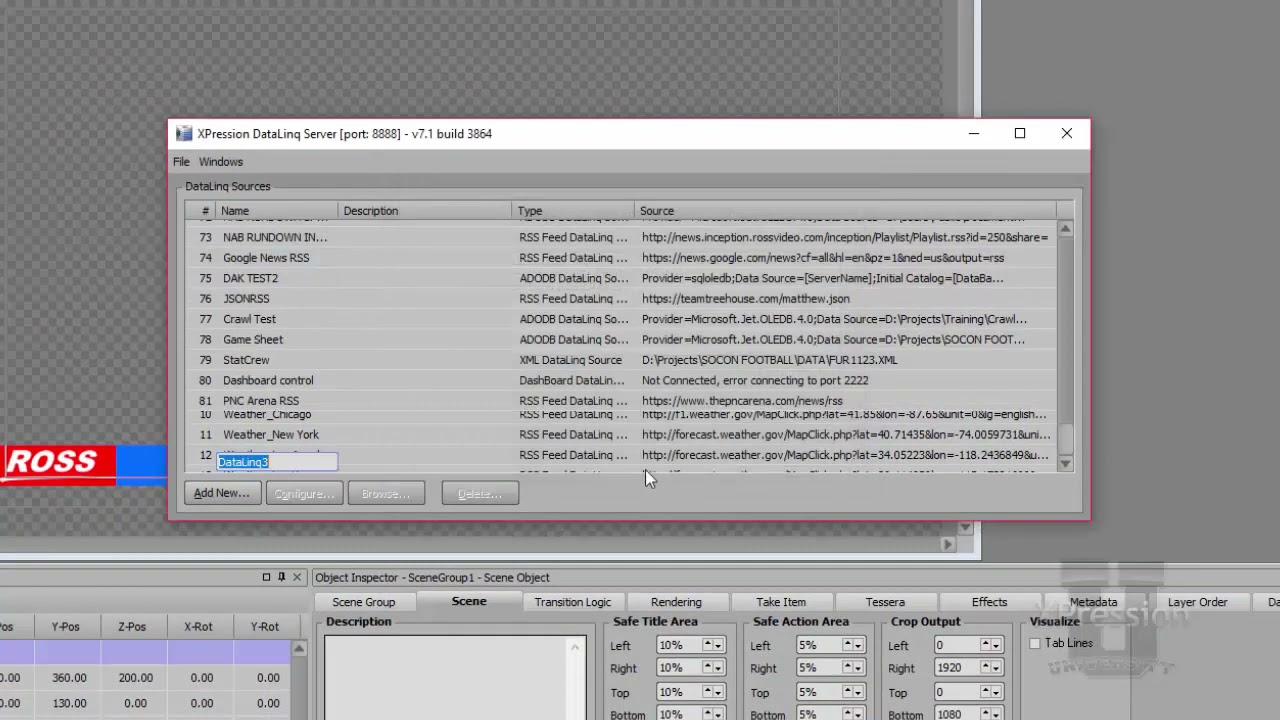Click the XPression DataLinq Server title bar icon
The image size is (1280, 720).
pyautogui.click(x=184, y=134)
